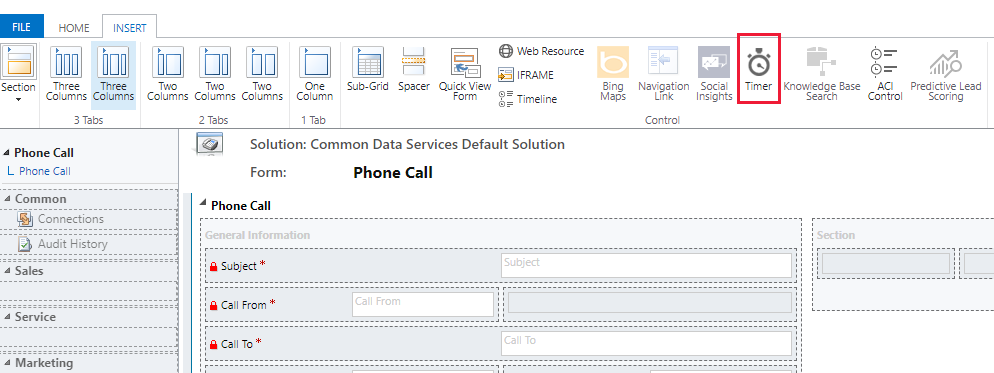
Task: Open the FILE menu
Action: coord(22,28)
